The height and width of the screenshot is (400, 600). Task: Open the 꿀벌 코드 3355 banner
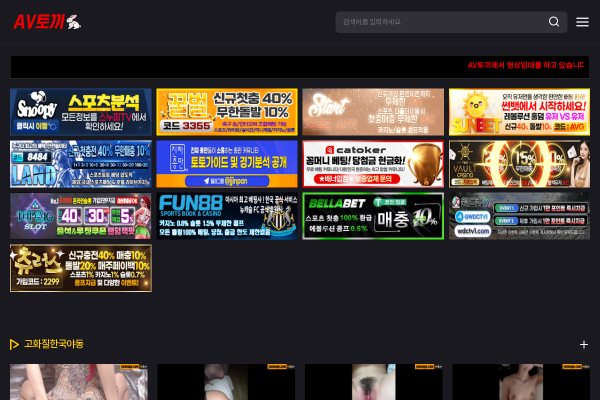227,112
